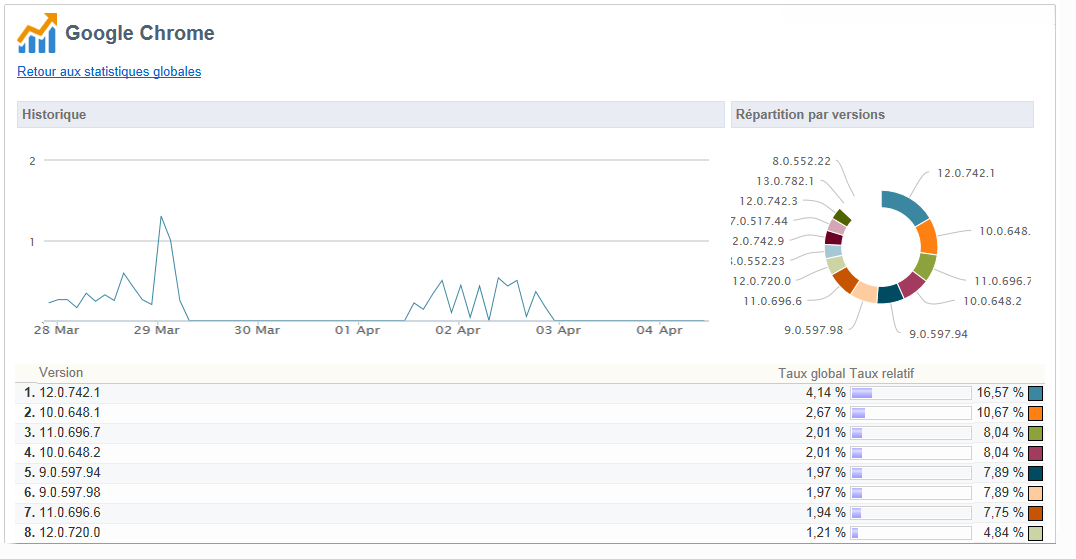Screen dimensions: 1076x559
Task: Select the Répartition par versions header
Action: pyautogui.click(x=882, y=115)
